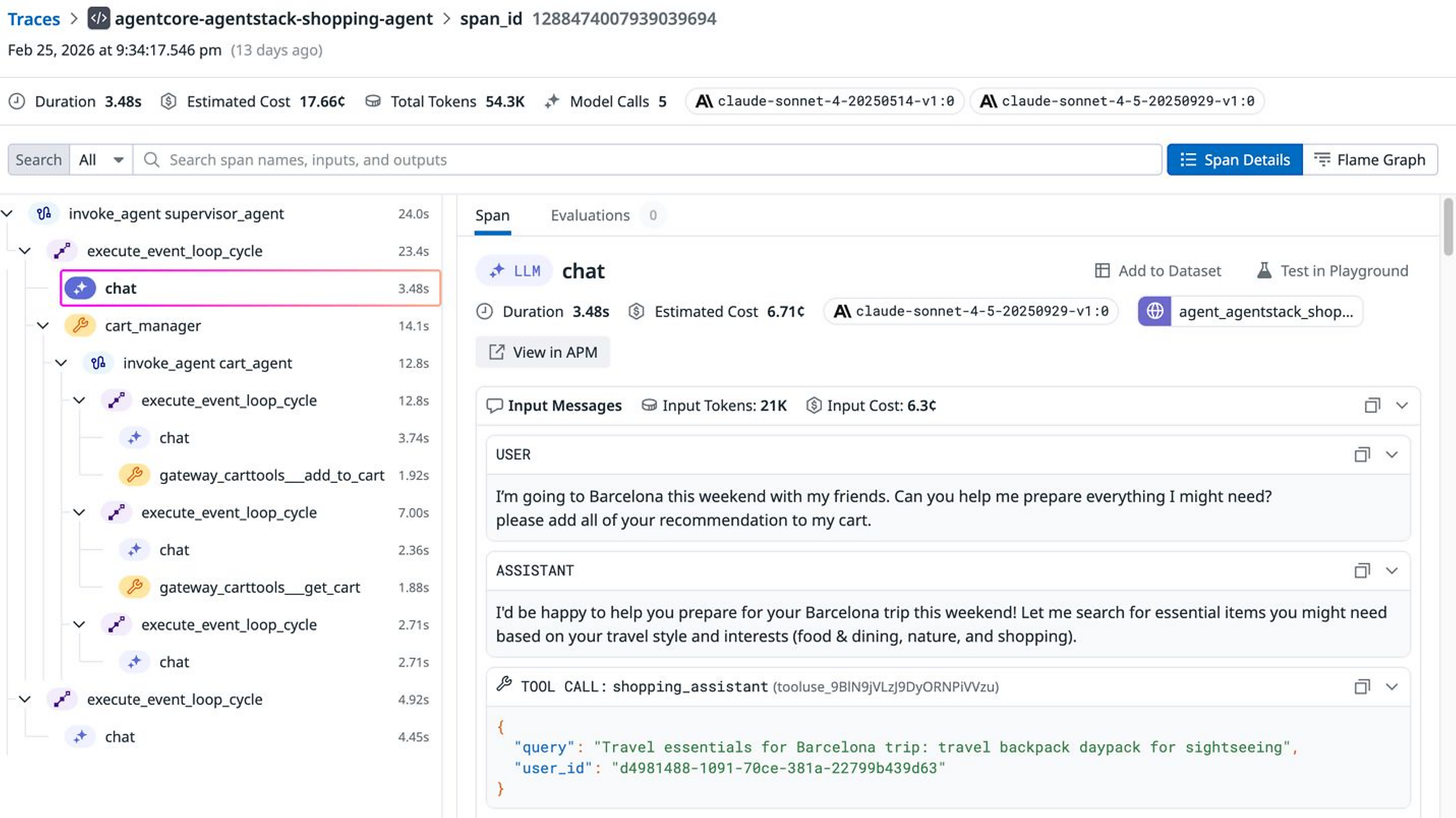1456x818 pixels.
Task: Open the All search filter dropdown
Action: pos(101,160)
